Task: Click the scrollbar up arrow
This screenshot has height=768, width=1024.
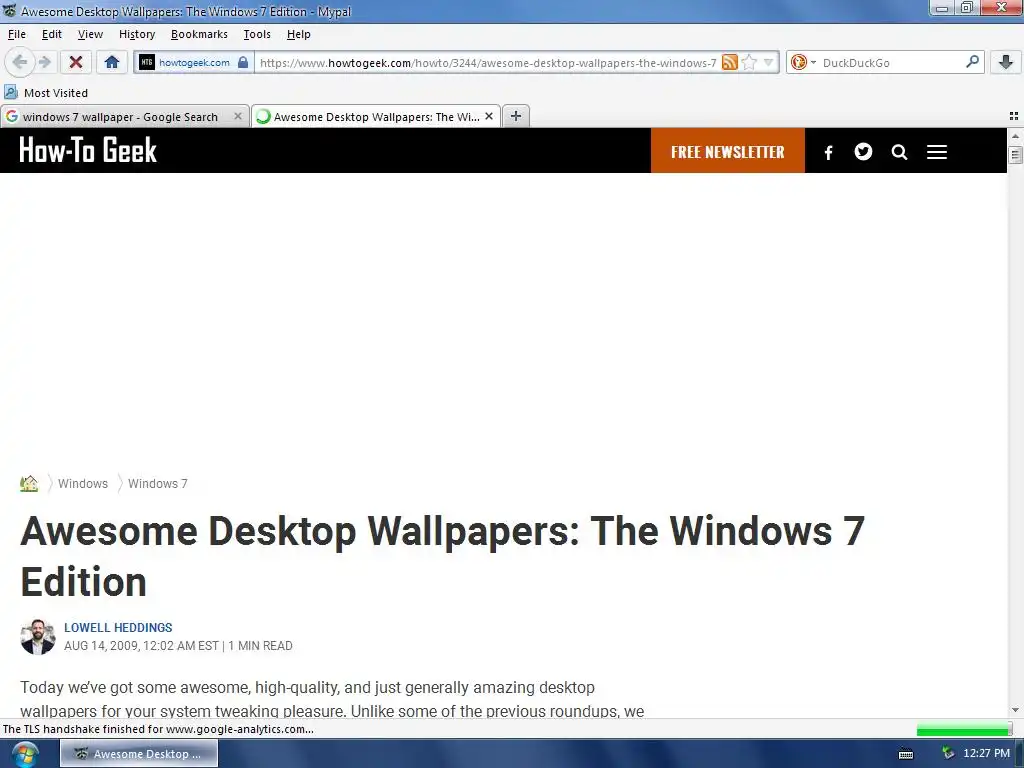Action: [1015, 136]
